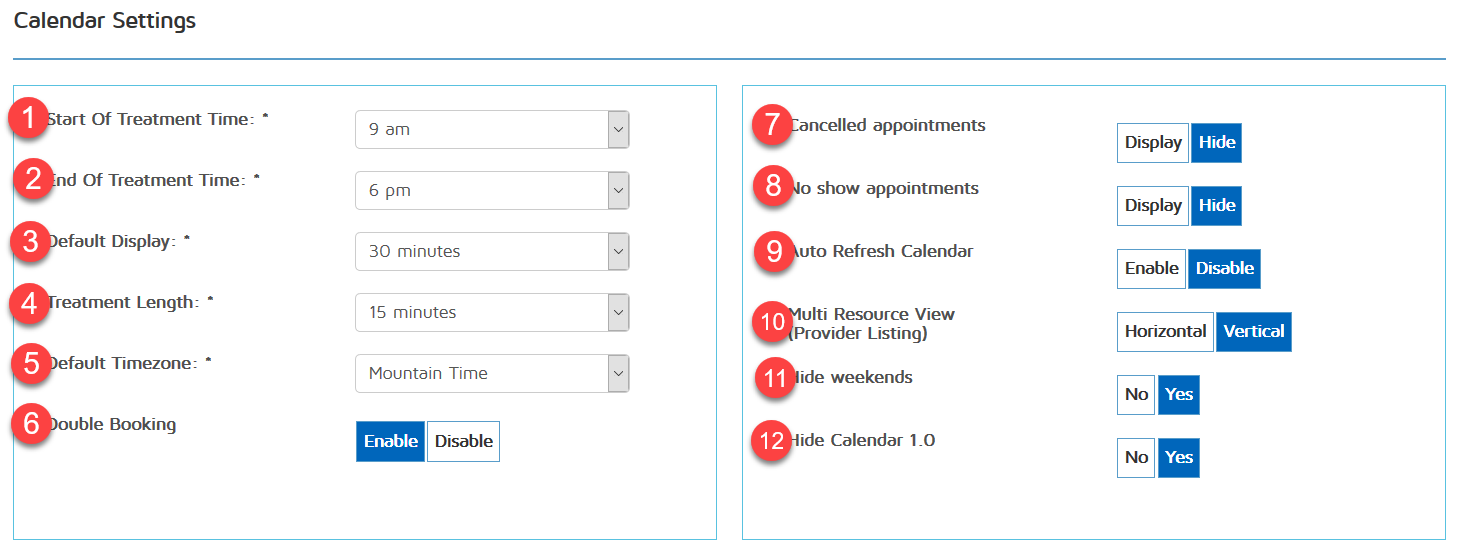Choose No for Hide Calendar 1.0
Viewport: 1466px width, 553px height.
(1136, 458)
